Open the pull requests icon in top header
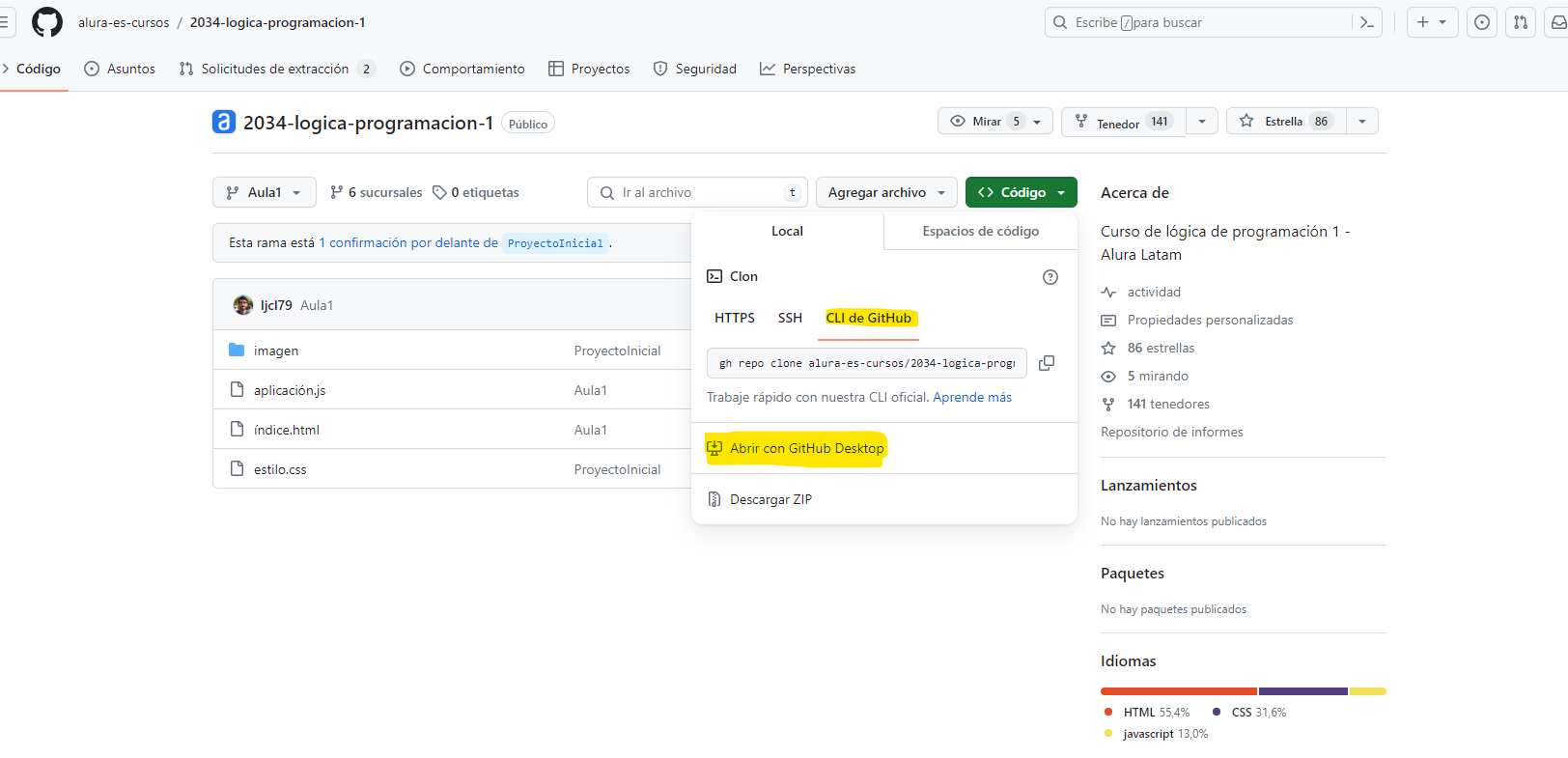The image size is (1568, 758). 1521,22
